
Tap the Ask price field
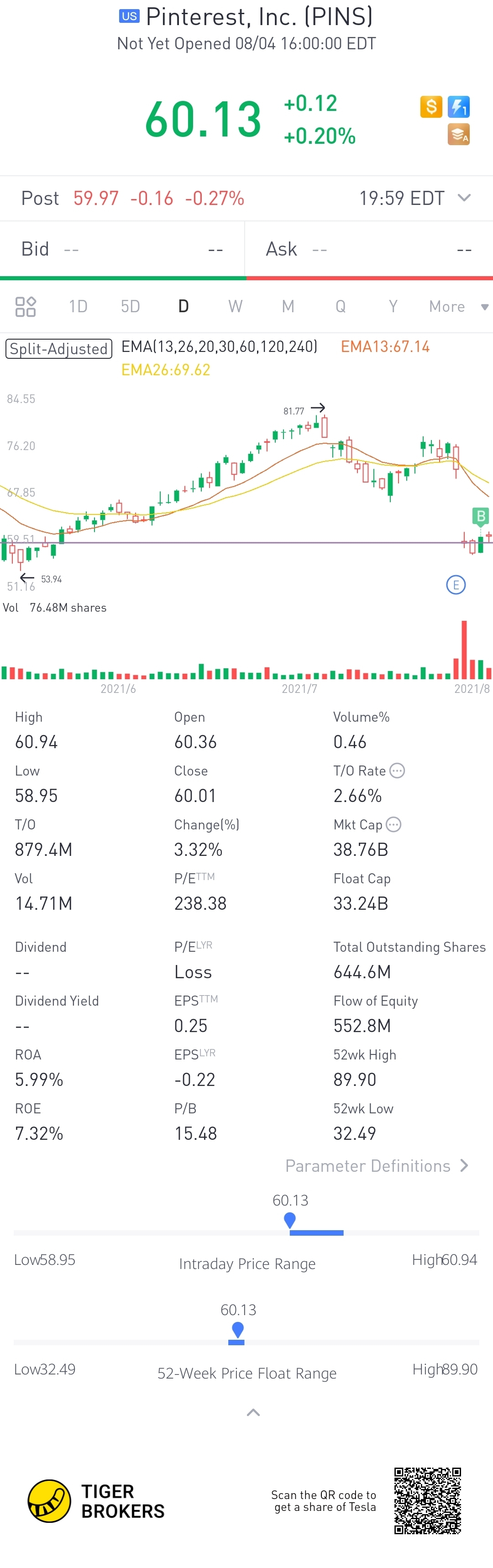[369, 249]
